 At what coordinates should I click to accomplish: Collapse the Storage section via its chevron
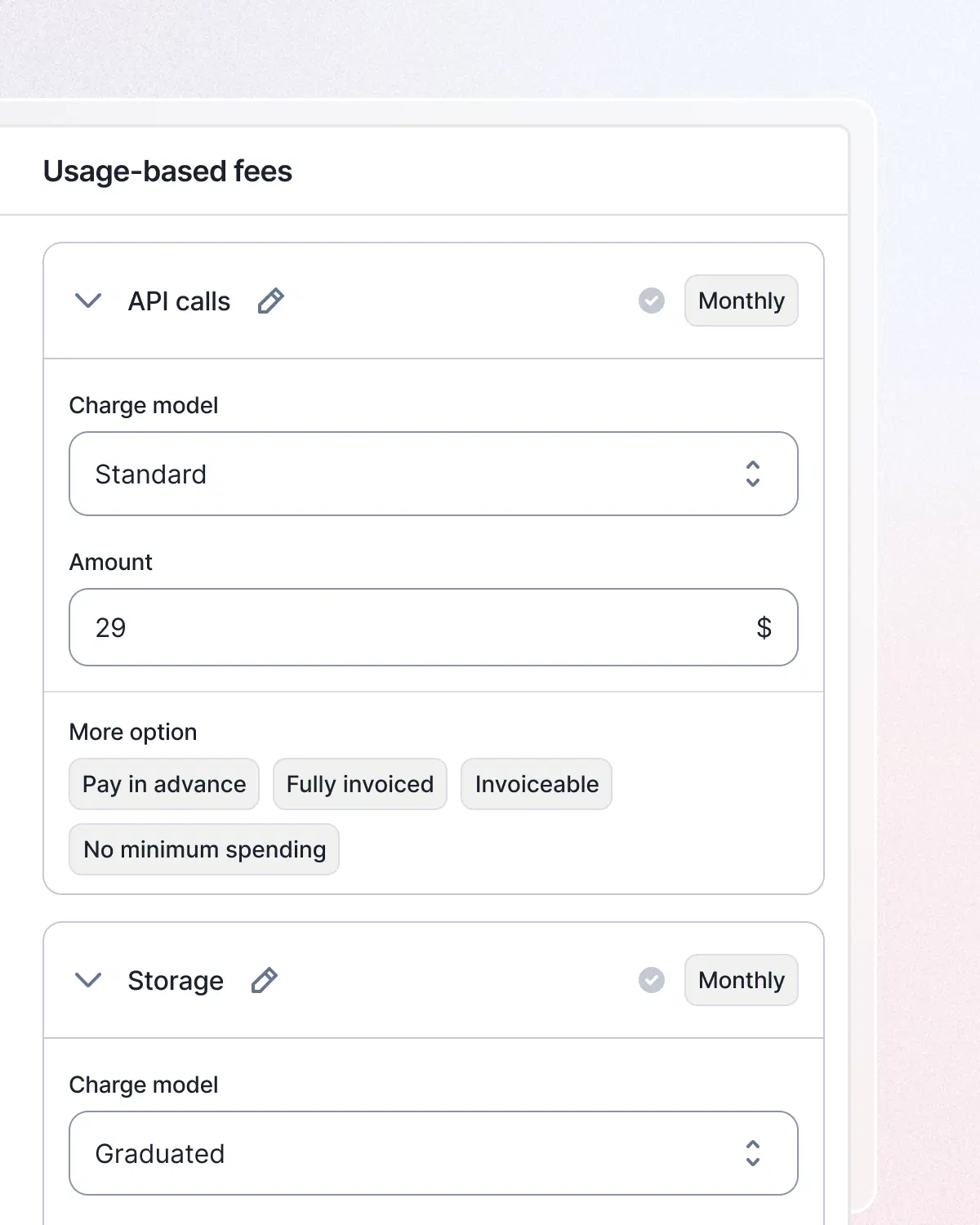click(x=88, y=980)
